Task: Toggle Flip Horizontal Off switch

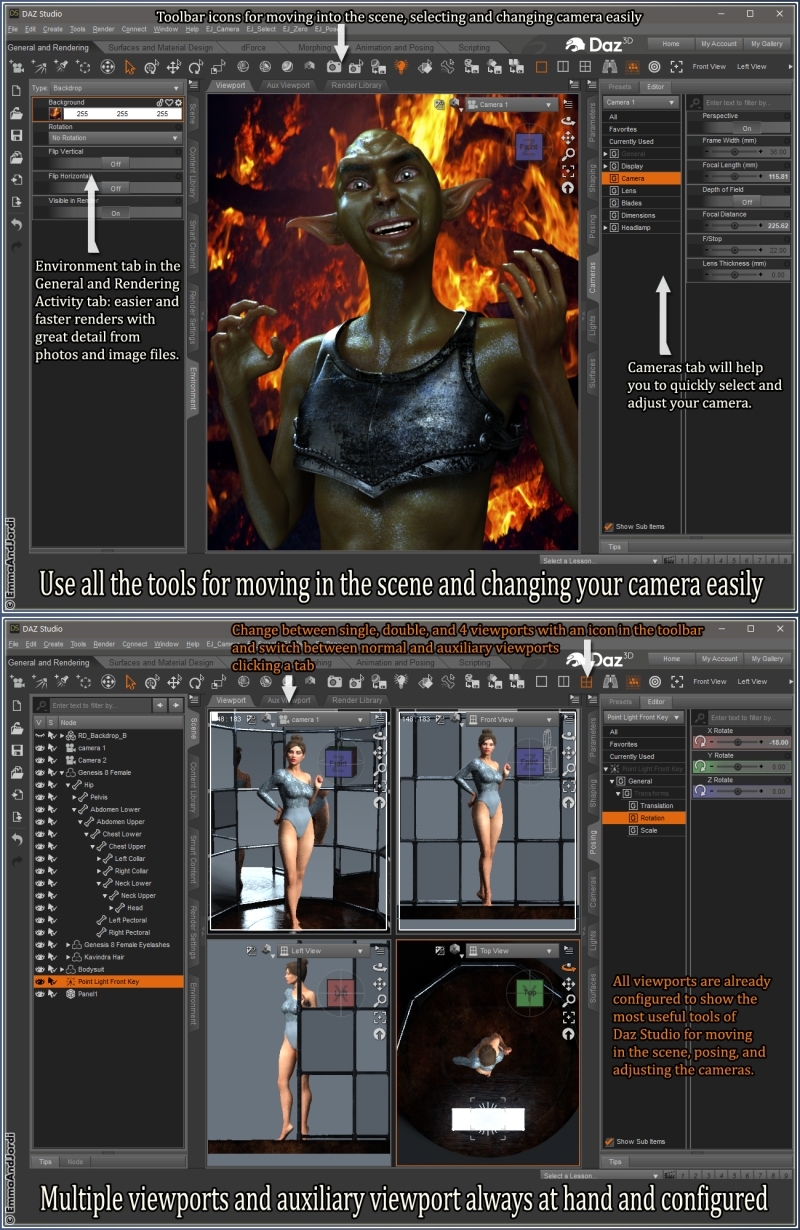Action: tap(115, 188)
